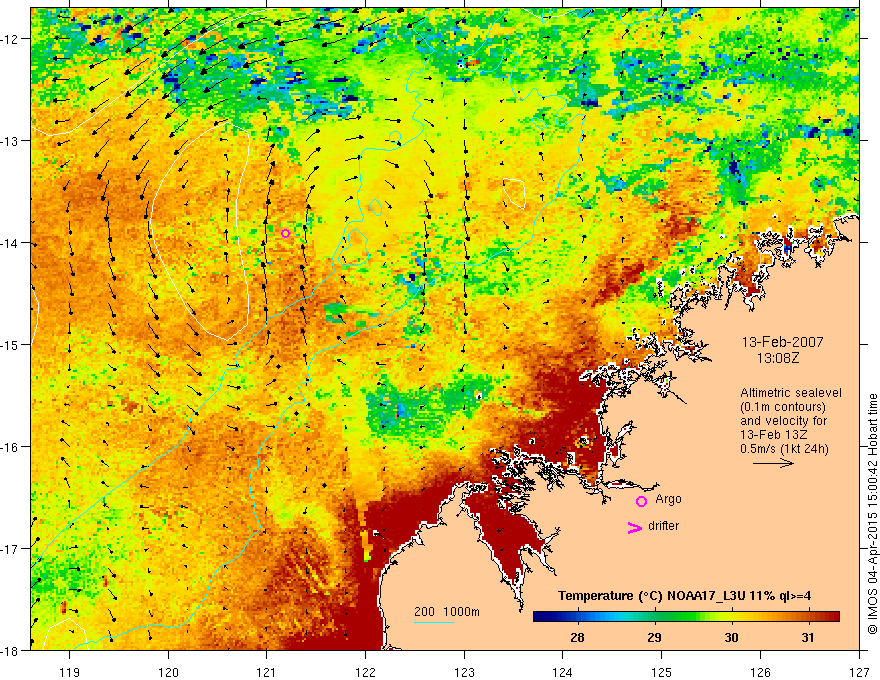Click the IMOS copyright timestamp text

(872, 514)
